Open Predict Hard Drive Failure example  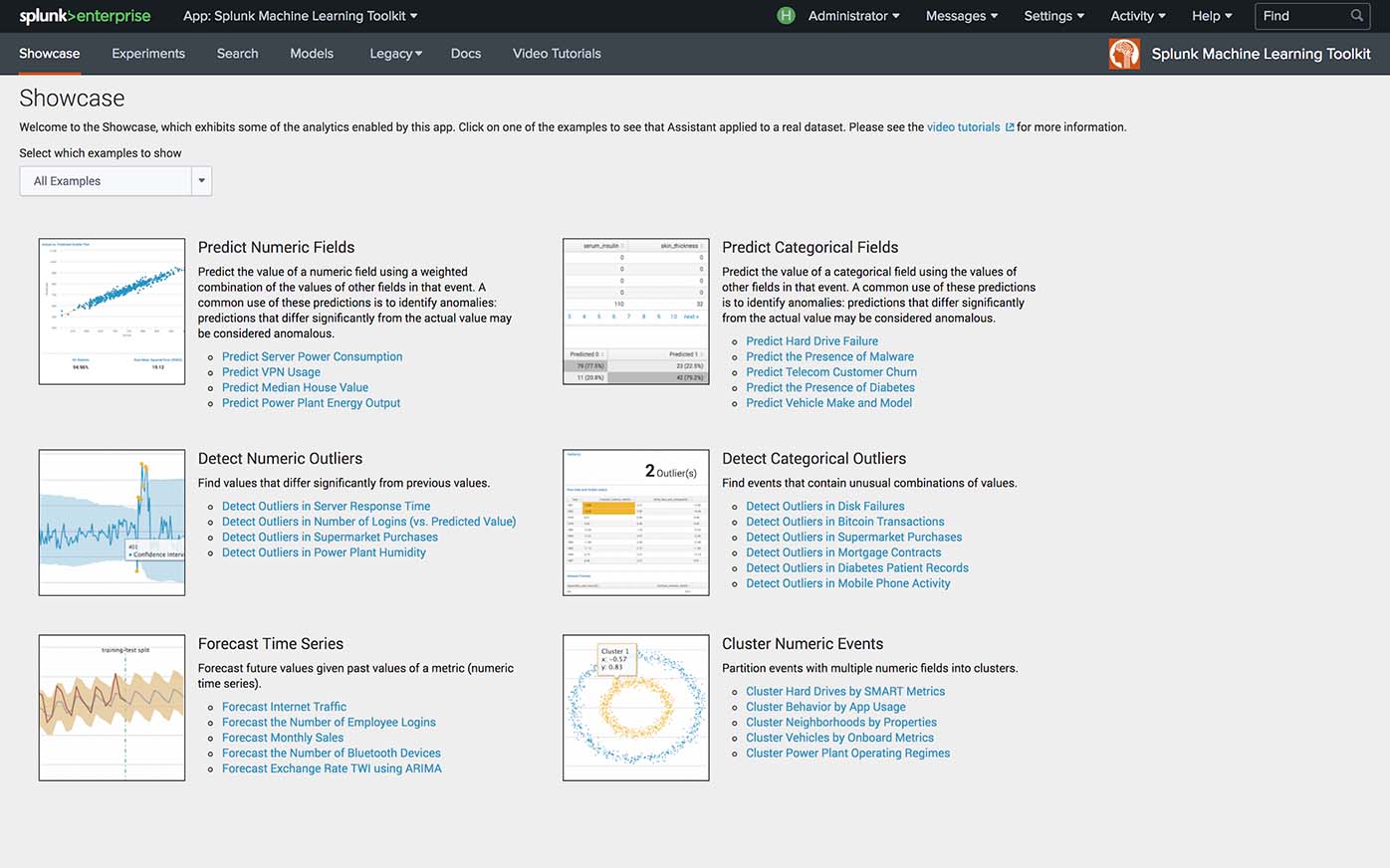[811, 341]
